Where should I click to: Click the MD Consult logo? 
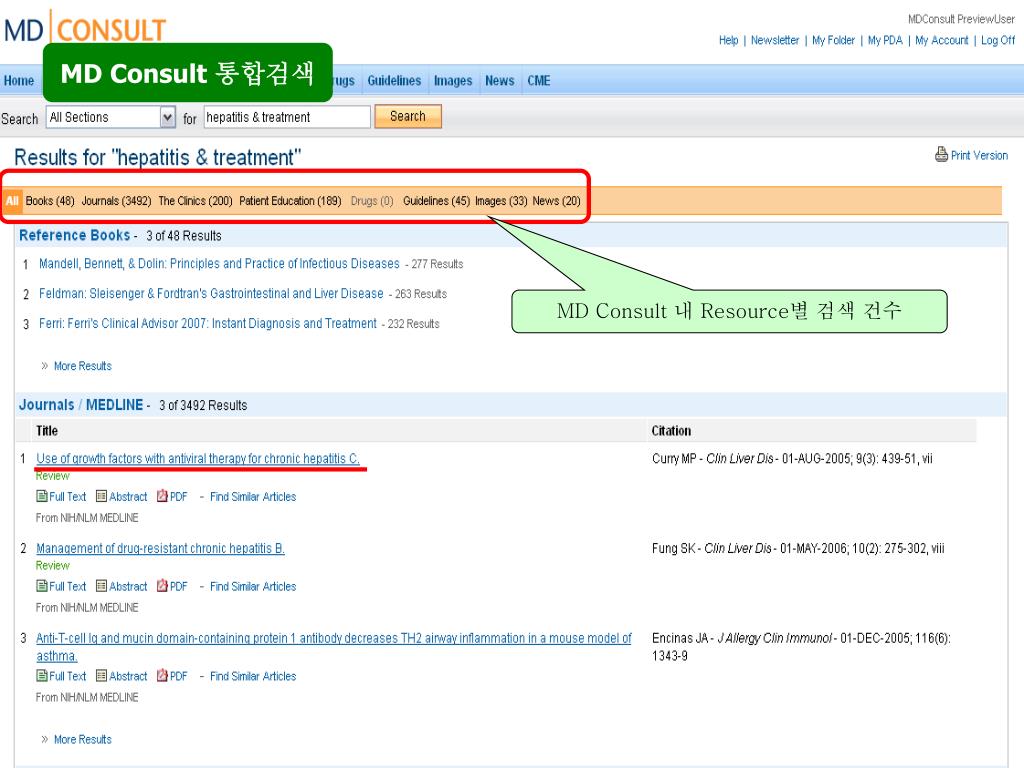85,29
